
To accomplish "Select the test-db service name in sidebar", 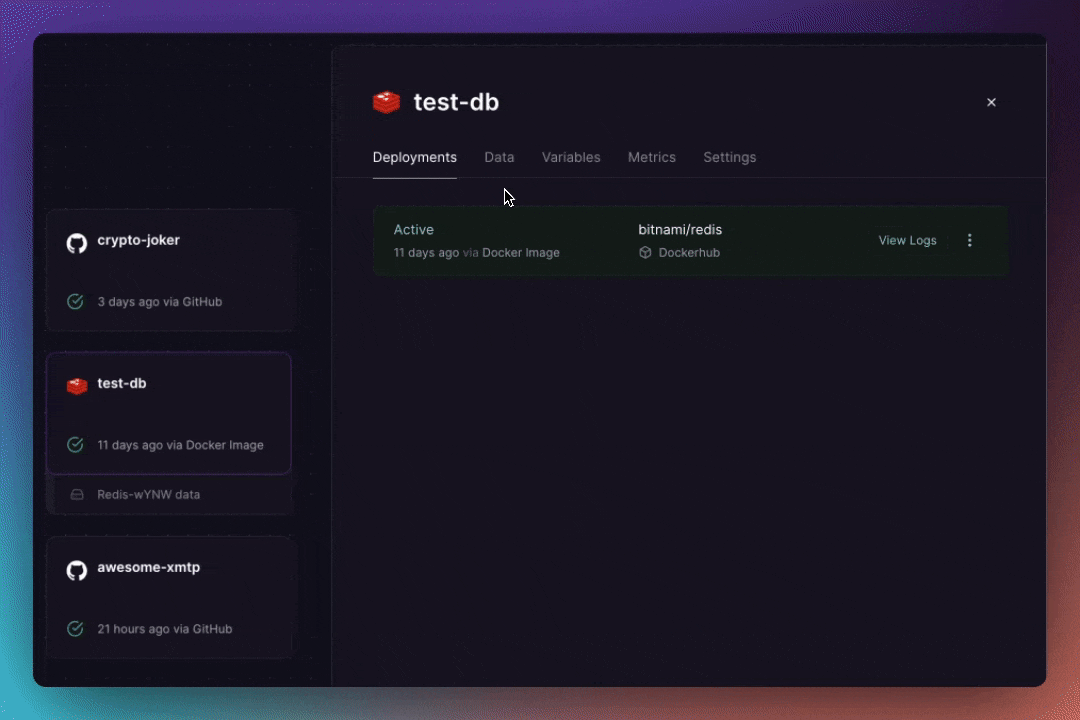I will (122, 384).
